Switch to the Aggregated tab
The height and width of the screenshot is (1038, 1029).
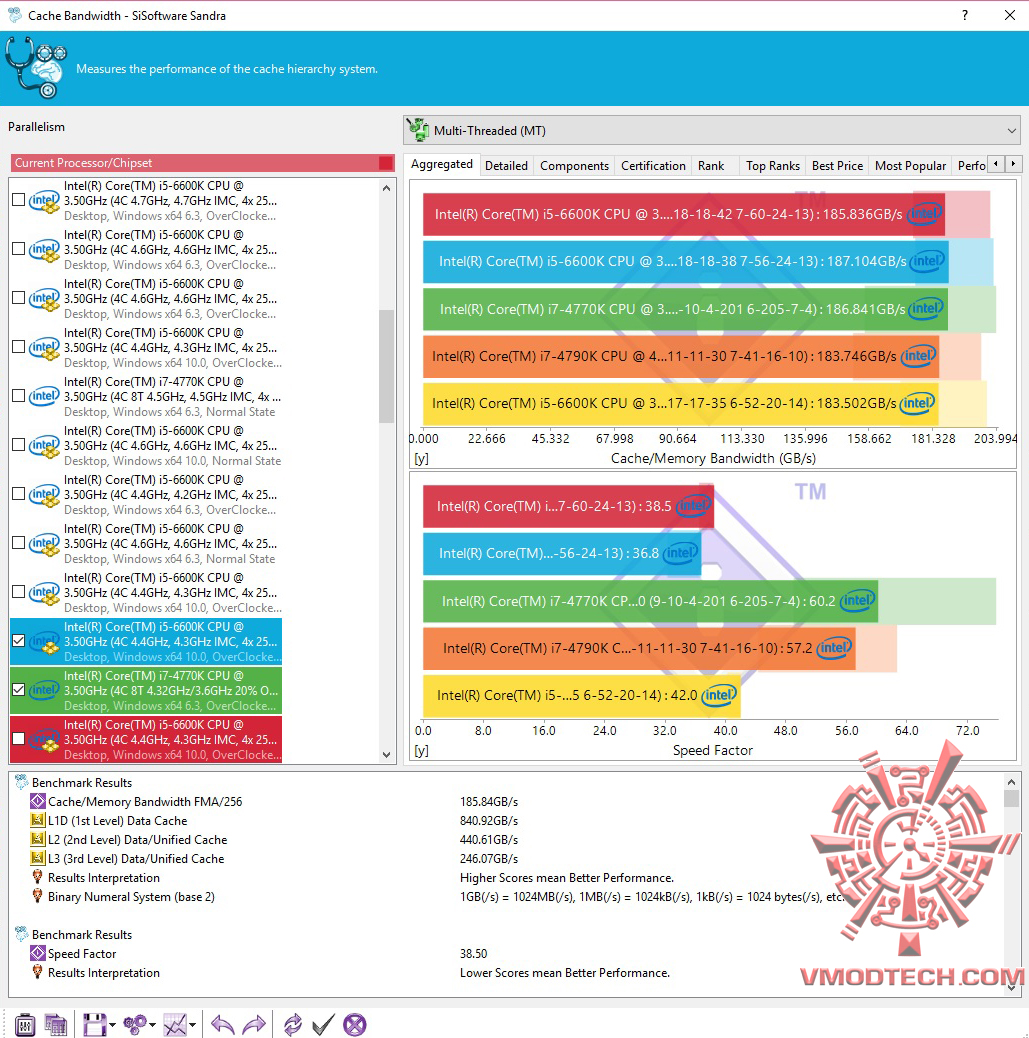(442, 164)
